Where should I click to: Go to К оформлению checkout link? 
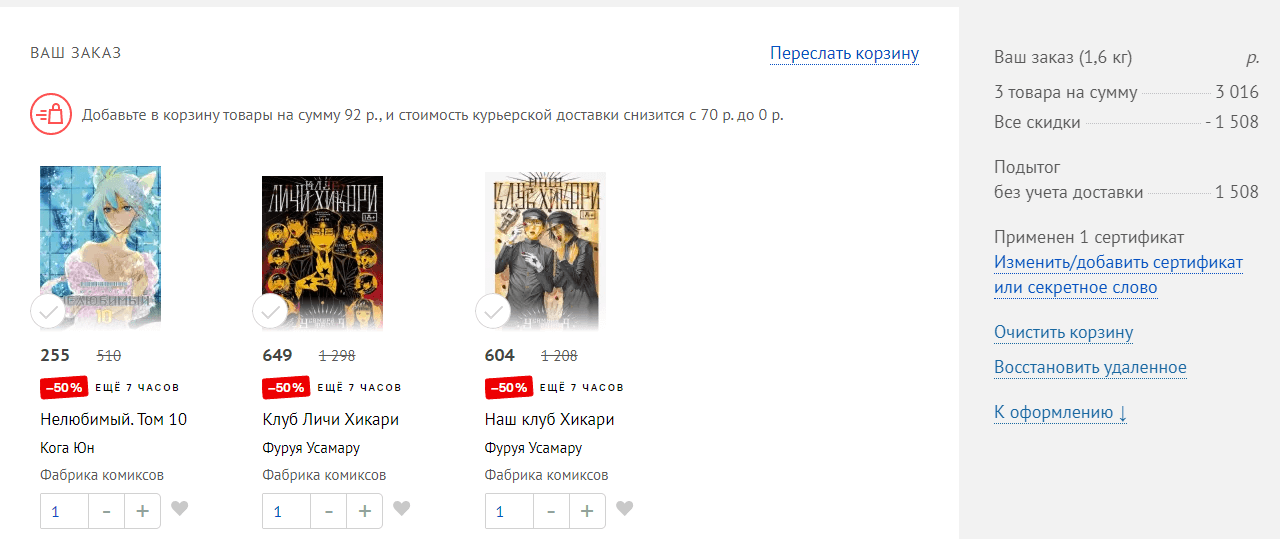click(x=1060, y=413)
